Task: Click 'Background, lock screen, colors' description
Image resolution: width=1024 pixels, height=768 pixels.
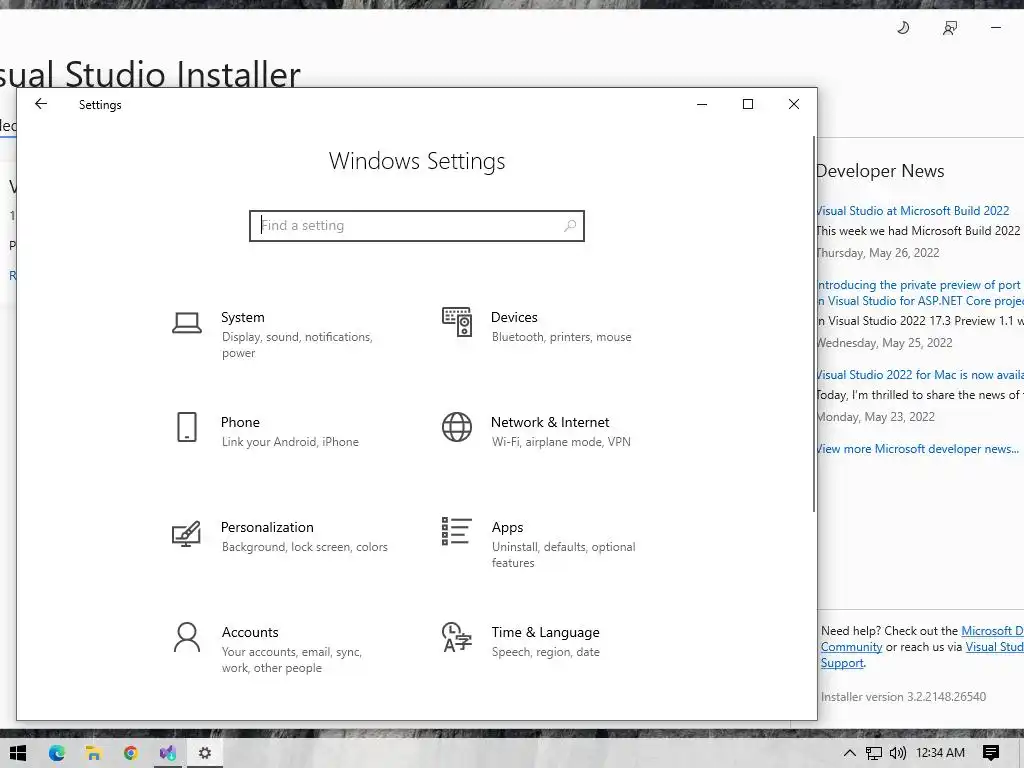Action: [304, 547]
